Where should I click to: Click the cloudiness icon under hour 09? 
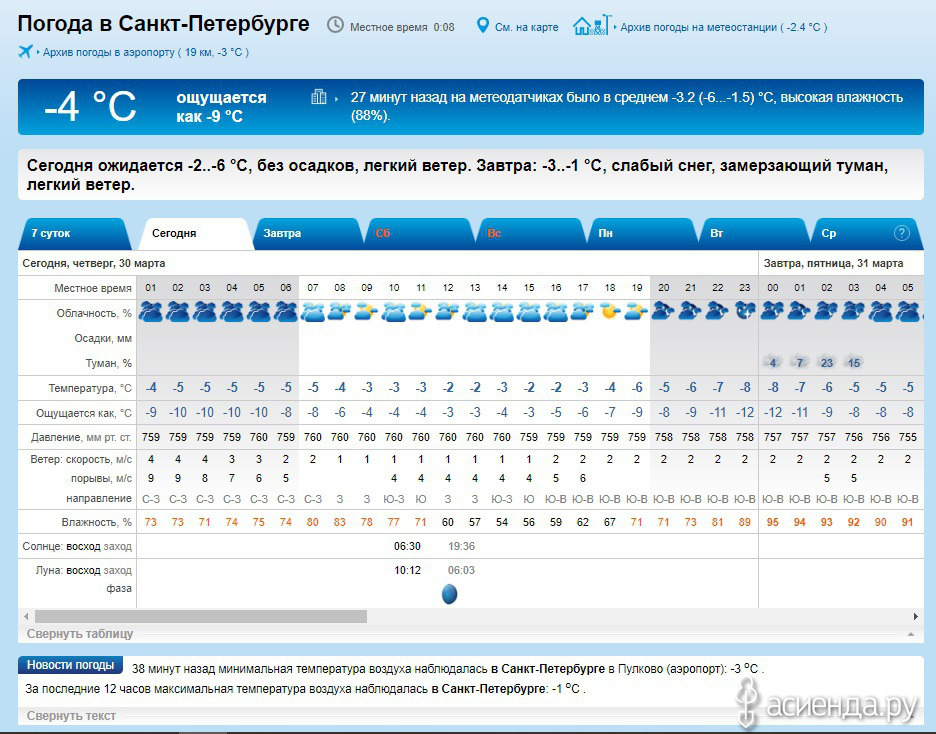point(367,312)
